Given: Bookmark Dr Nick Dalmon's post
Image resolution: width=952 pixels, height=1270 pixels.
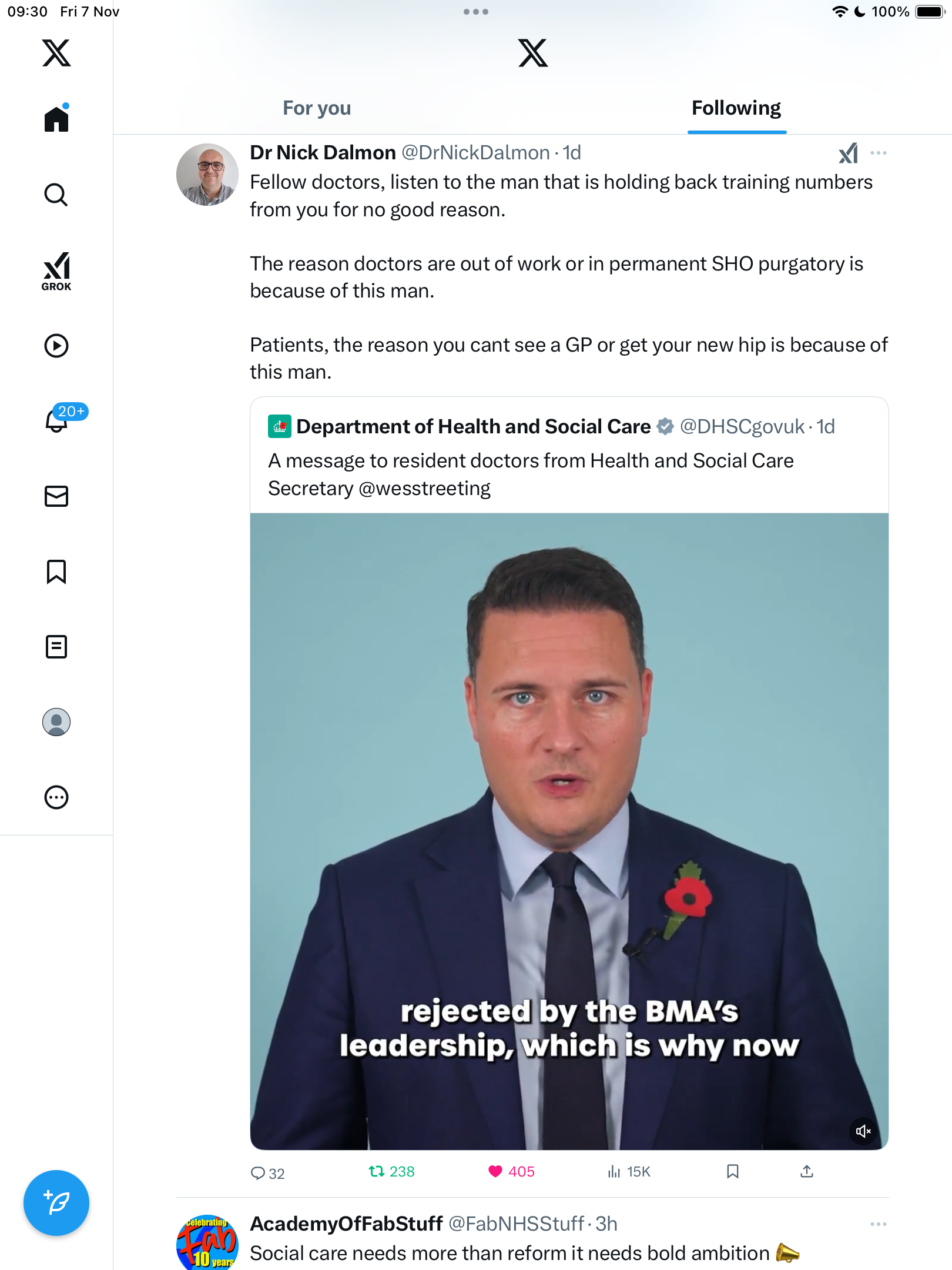Looking at the screenshot, I should [x=733, y=1172].
